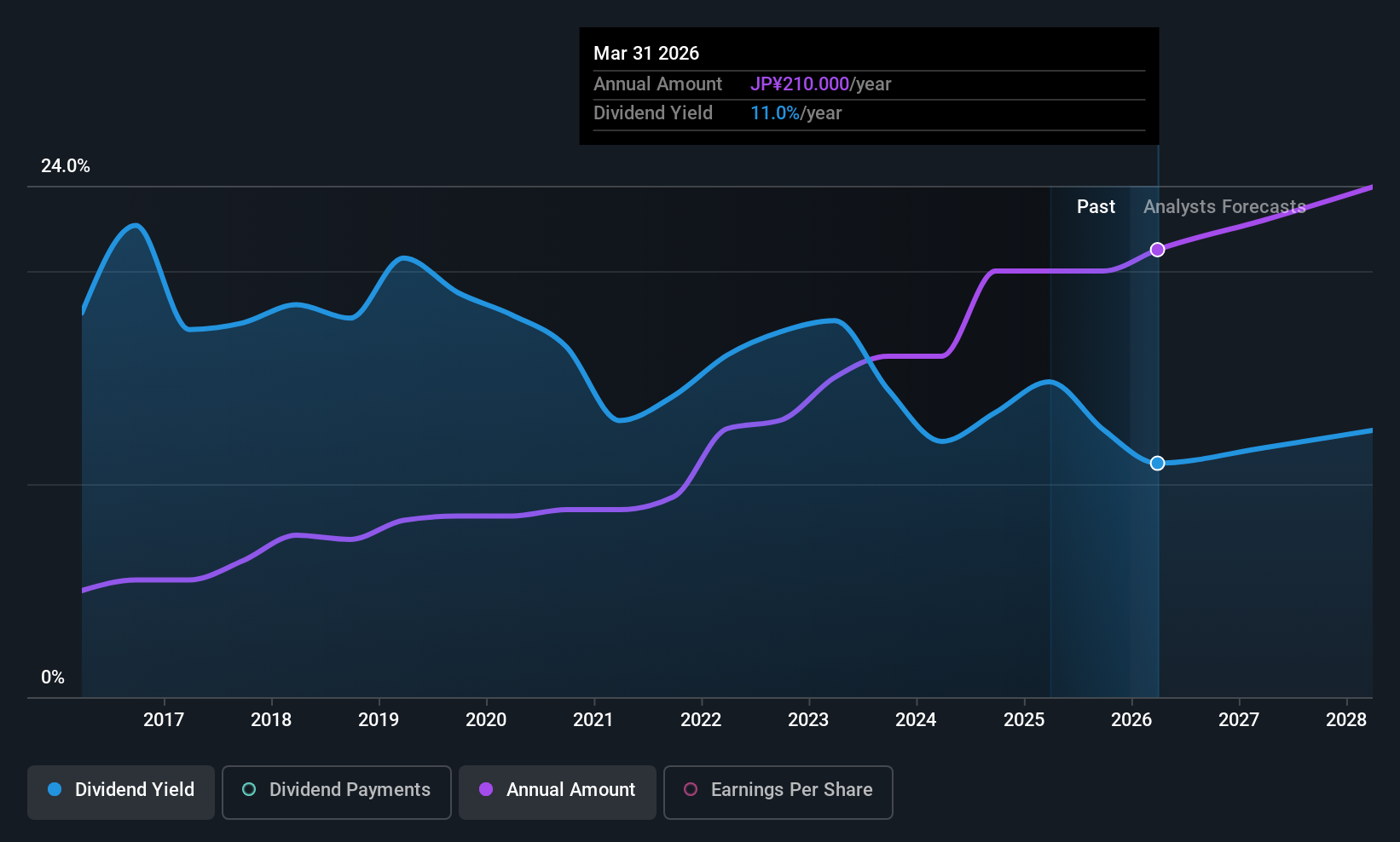Click the 2017 x-axis label
The image size is (1400, 842).
(x=164, y=720)
